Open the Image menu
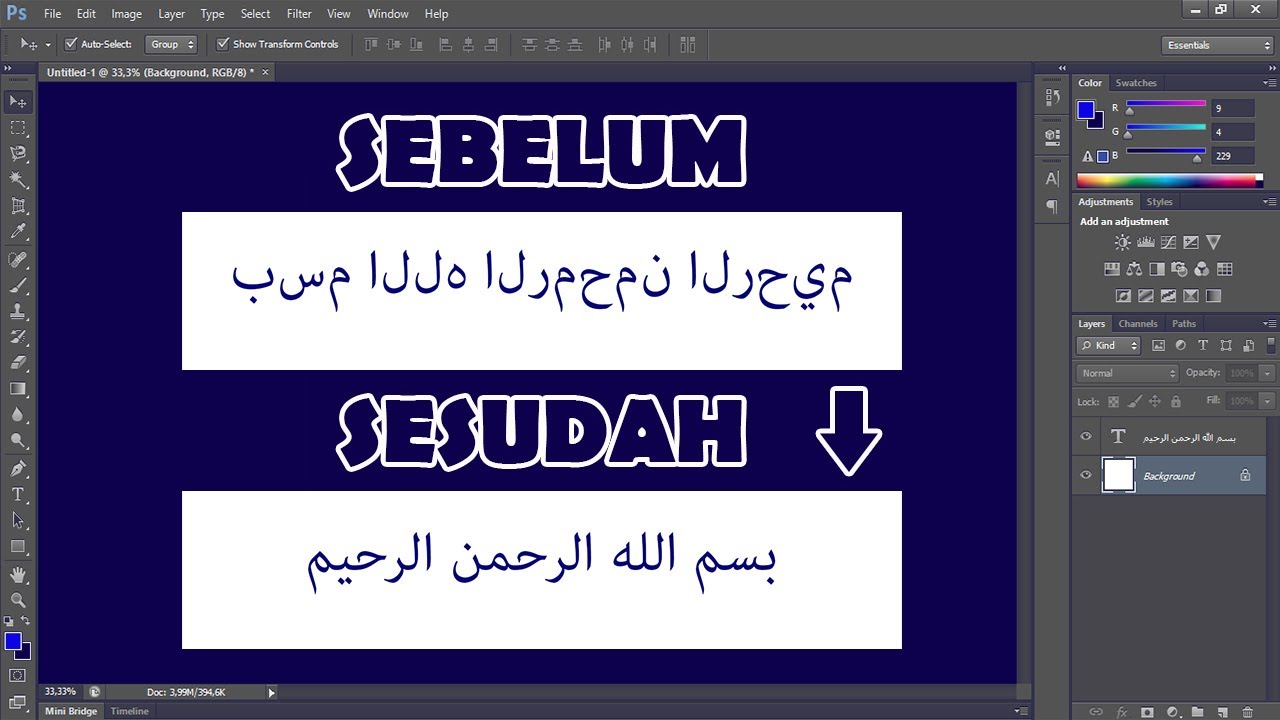The height and width of the screenshot is (720, 1280). (126, 14)
